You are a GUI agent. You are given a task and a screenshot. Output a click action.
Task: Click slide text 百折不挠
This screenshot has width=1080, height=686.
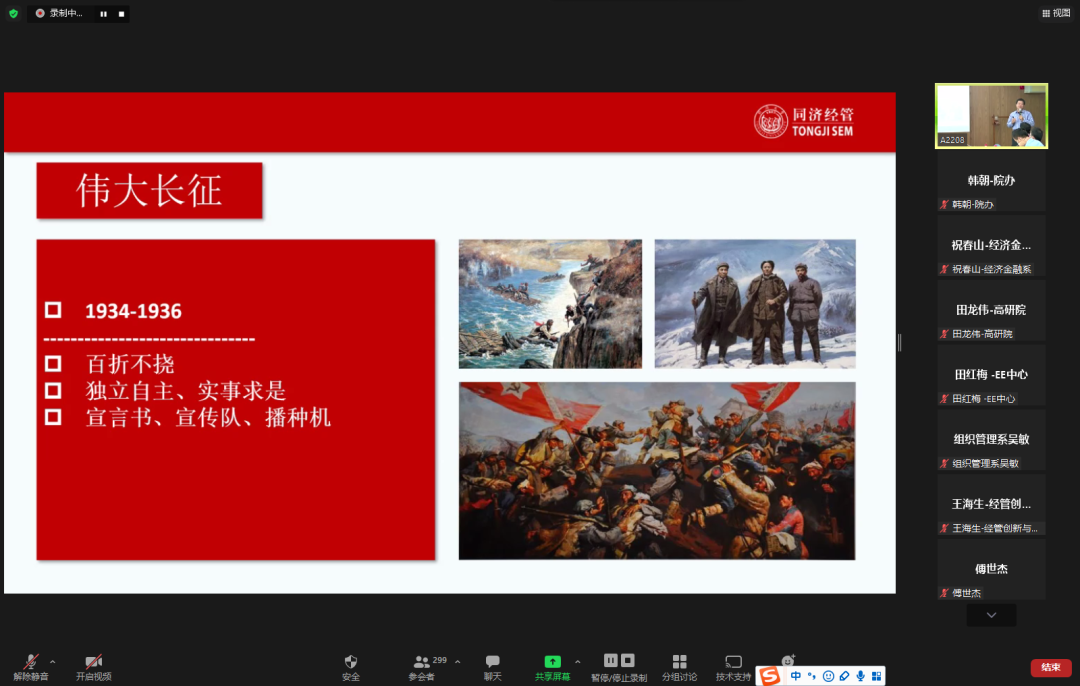[130, 364]
